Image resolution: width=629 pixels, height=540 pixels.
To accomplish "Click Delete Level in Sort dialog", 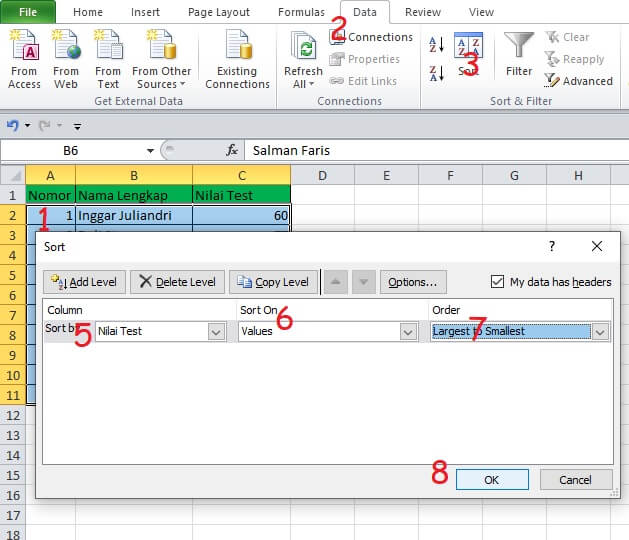I will coord(177,282).
